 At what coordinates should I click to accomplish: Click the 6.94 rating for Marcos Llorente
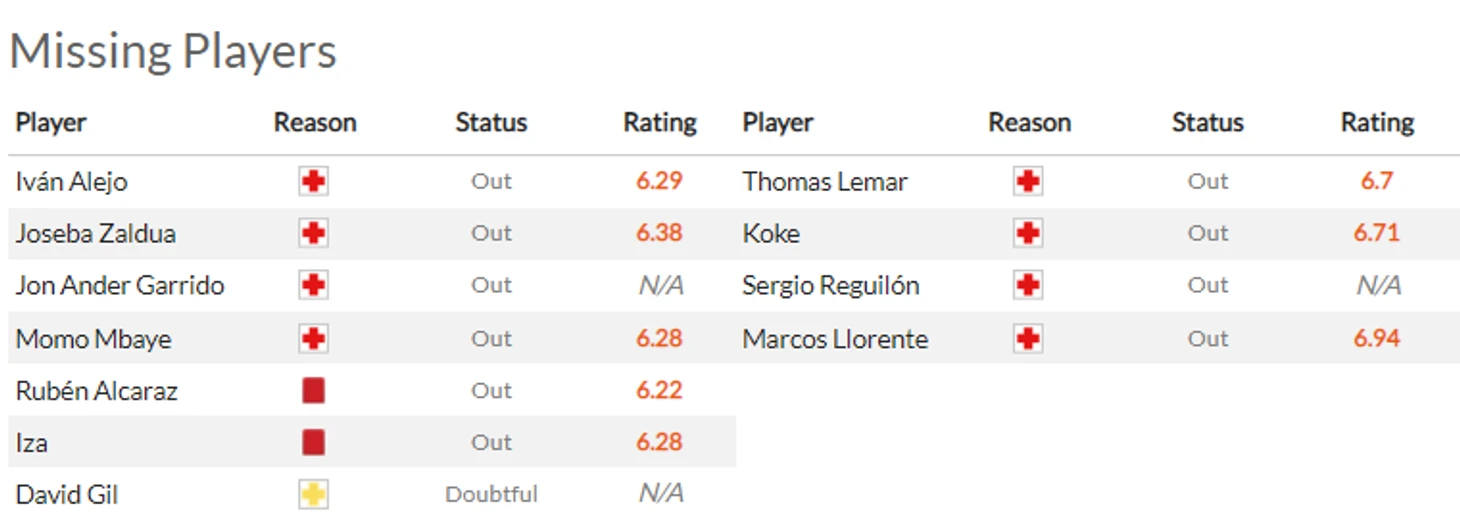(x=1377, y=338)
